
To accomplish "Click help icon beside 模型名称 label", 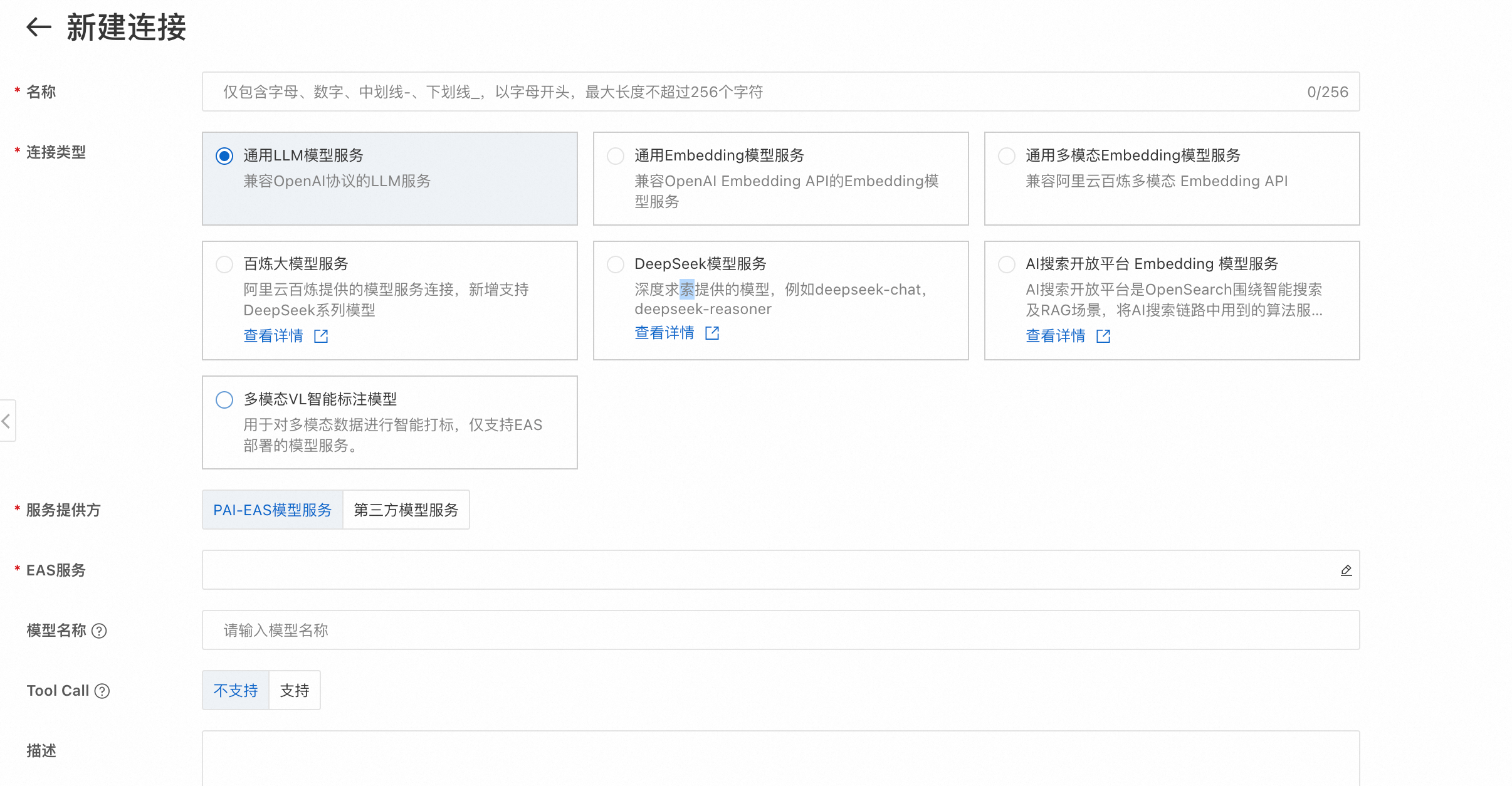I will (99, 631).
